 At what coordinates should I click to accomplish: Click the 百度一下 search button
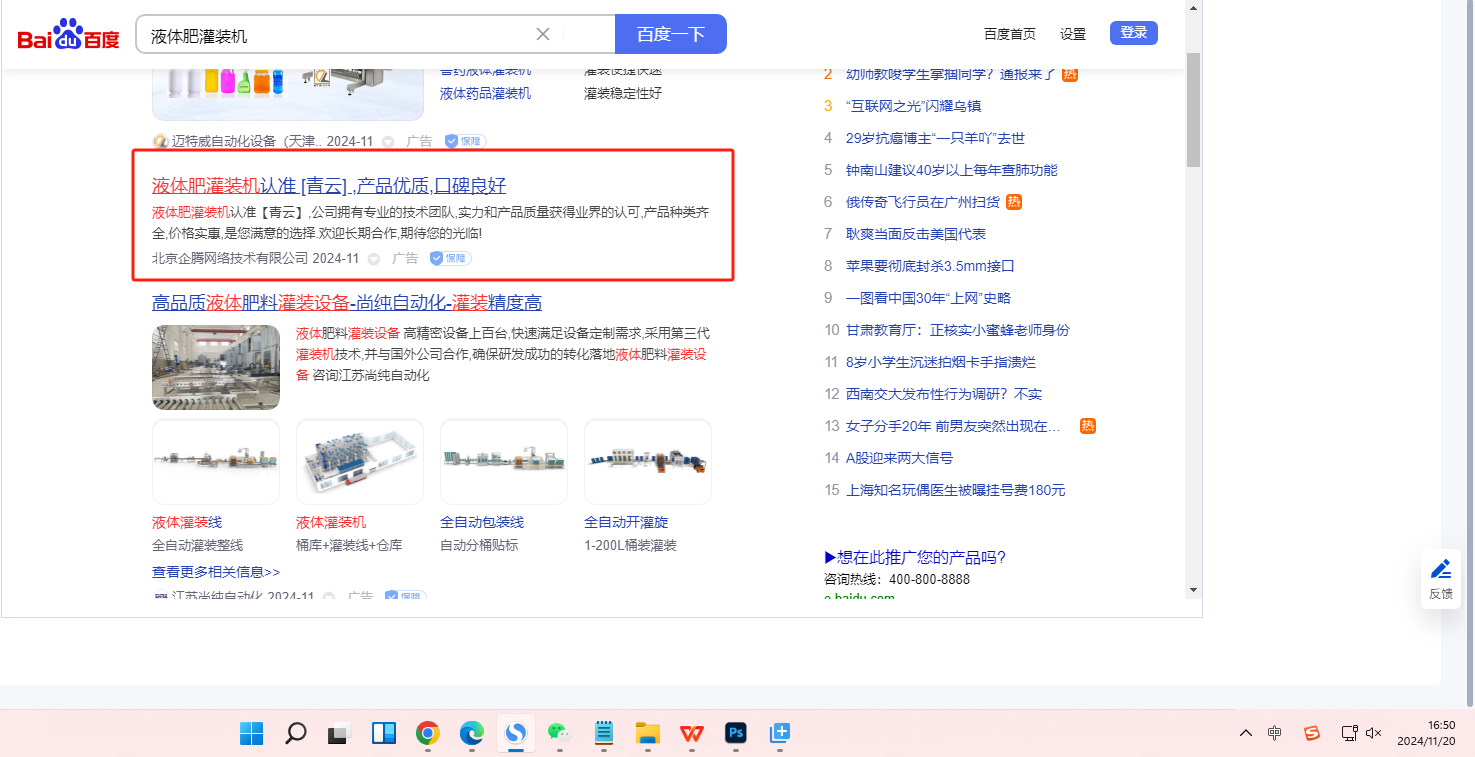pos(671,34)
